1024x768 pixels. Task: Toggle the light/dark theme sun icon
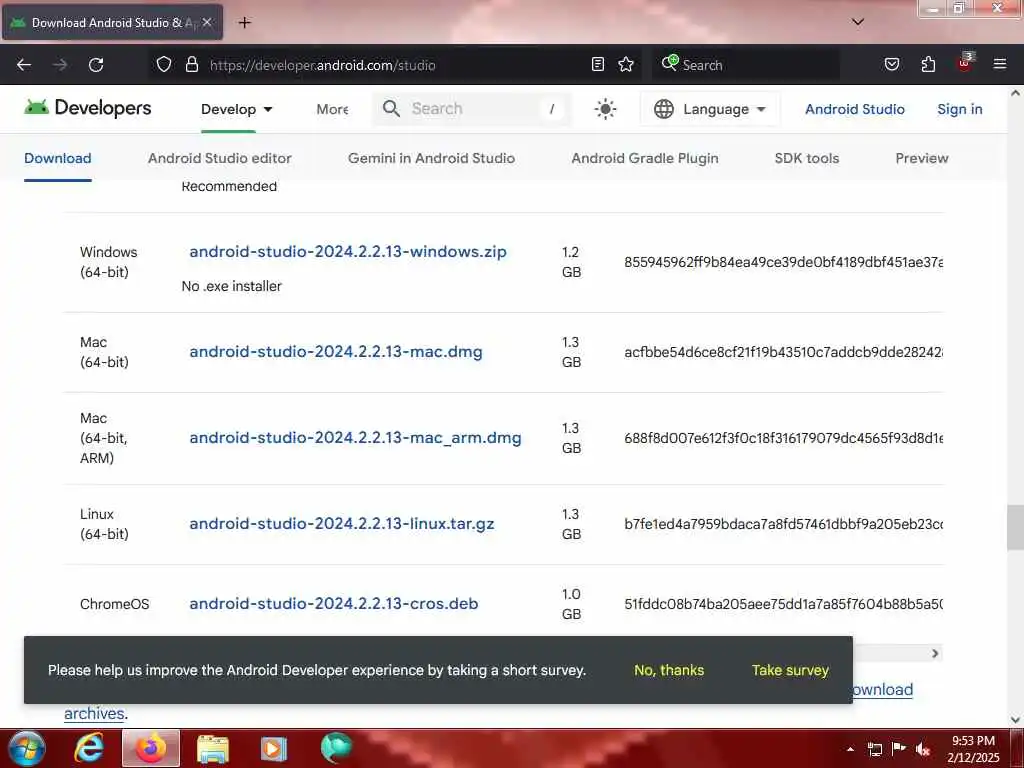coord(605,109)
